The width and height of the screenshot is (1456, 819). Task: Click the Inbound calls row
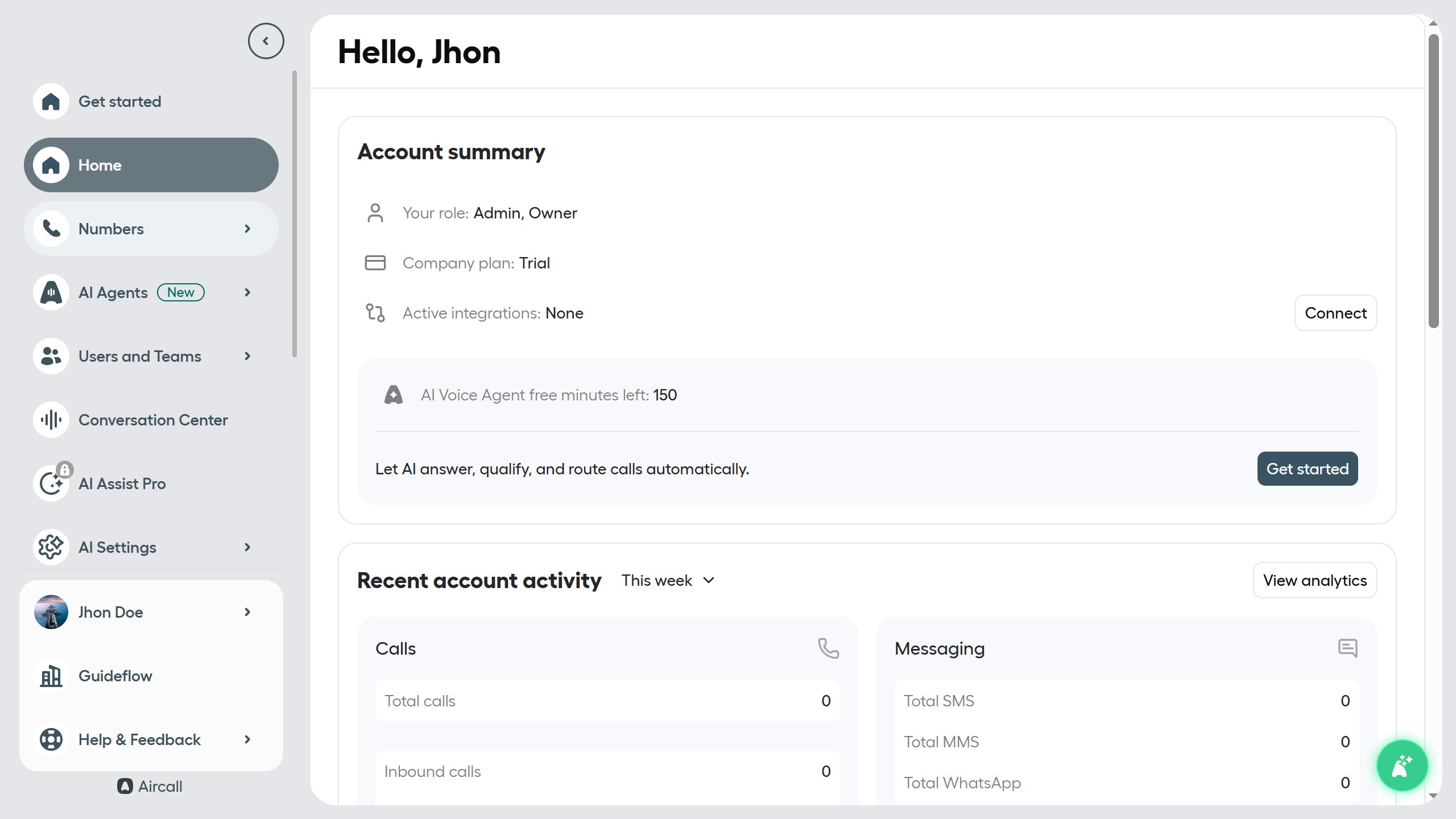click(x=607, y=771)
